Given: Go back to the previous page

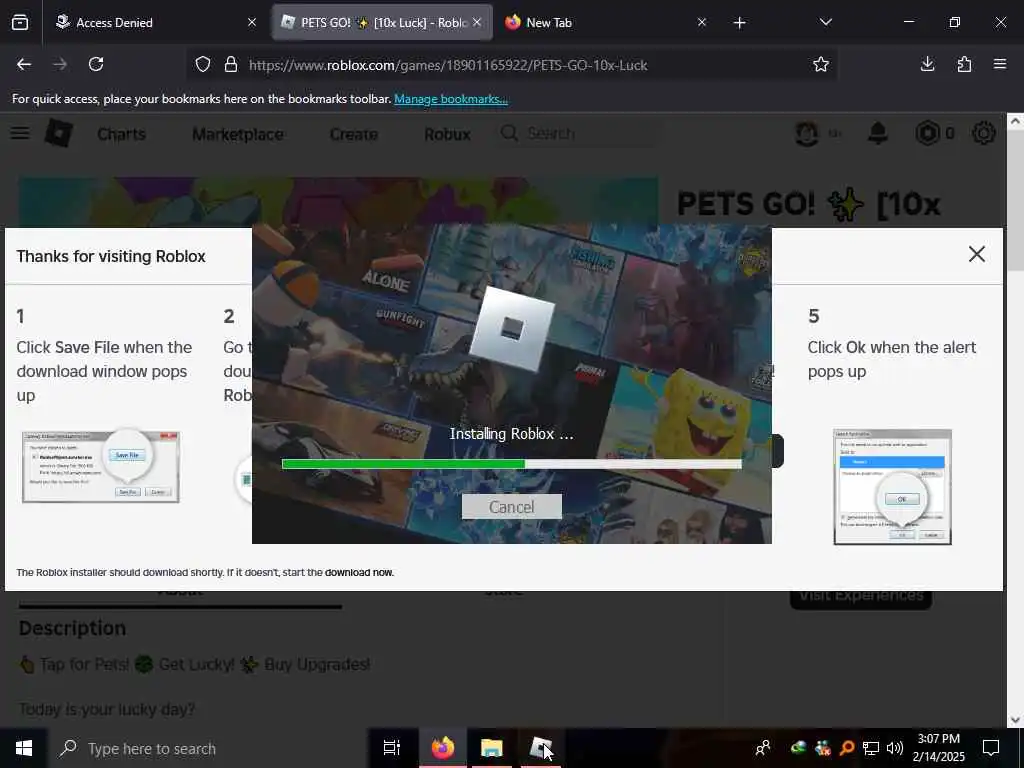Looking at the screenshot, I should click(x=24, y=64).
